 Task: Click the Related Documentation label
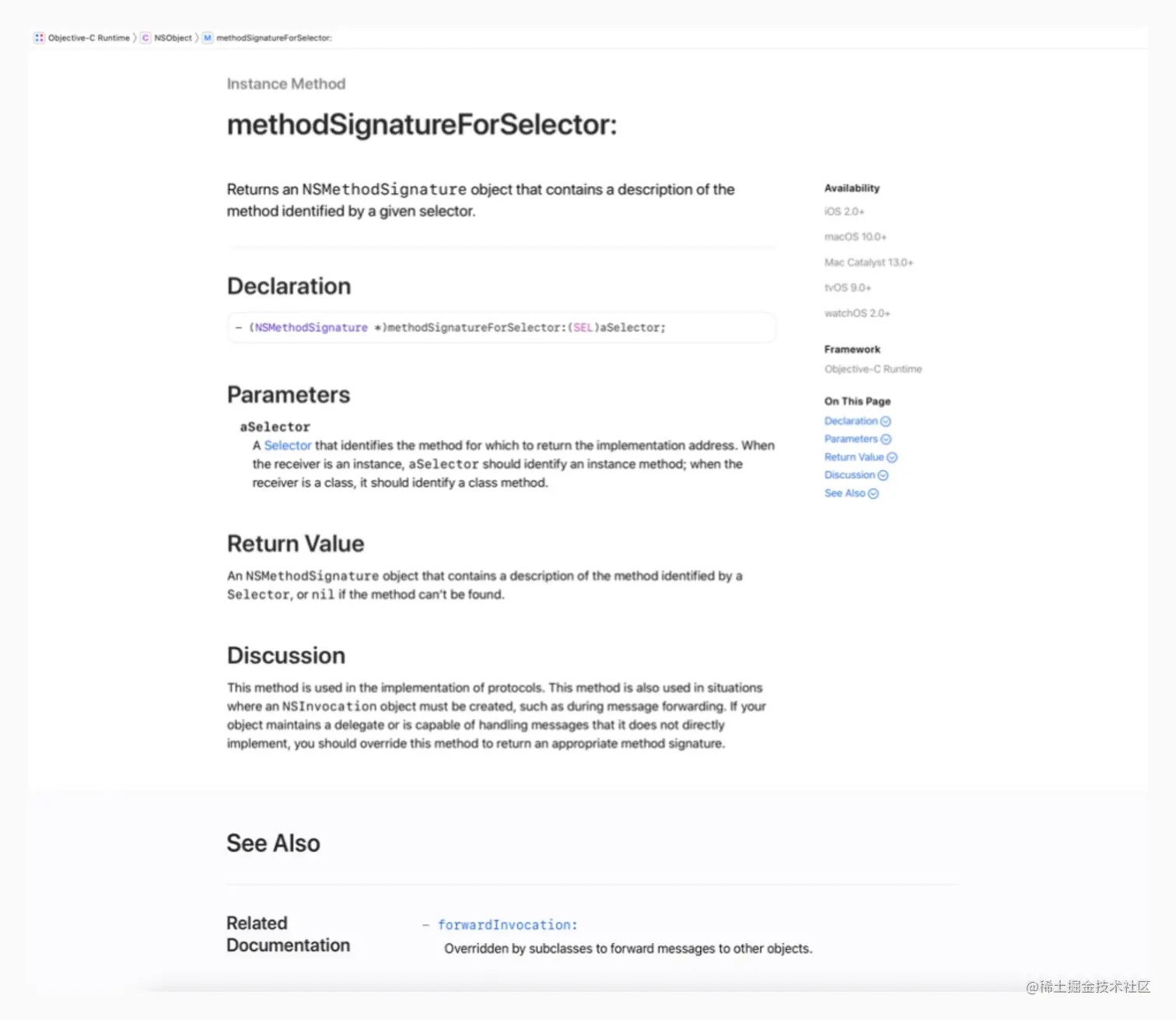(x=288, y=934)
